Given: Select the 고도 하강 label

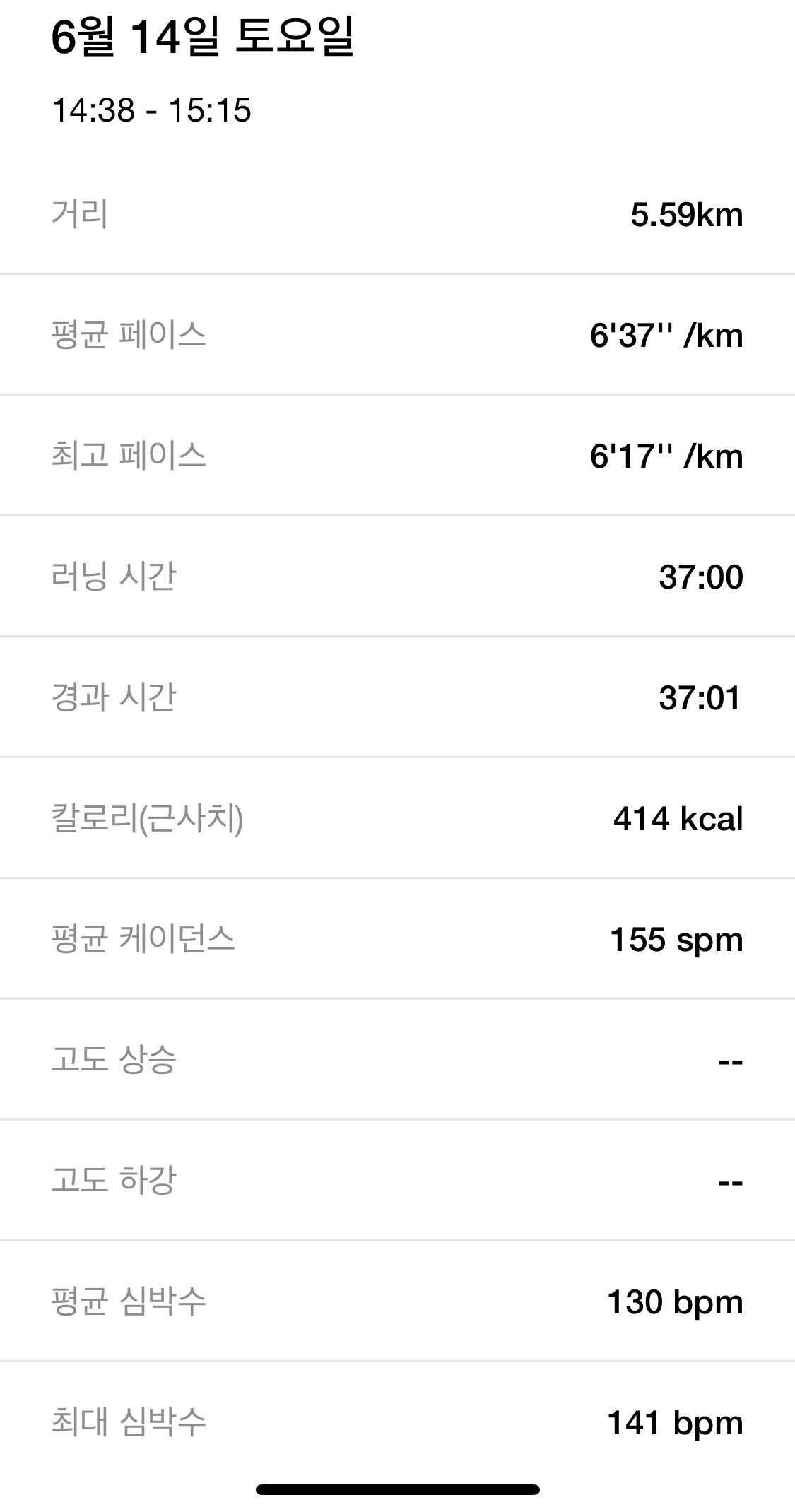Looking at the screenshot, I should [113, 1181].
